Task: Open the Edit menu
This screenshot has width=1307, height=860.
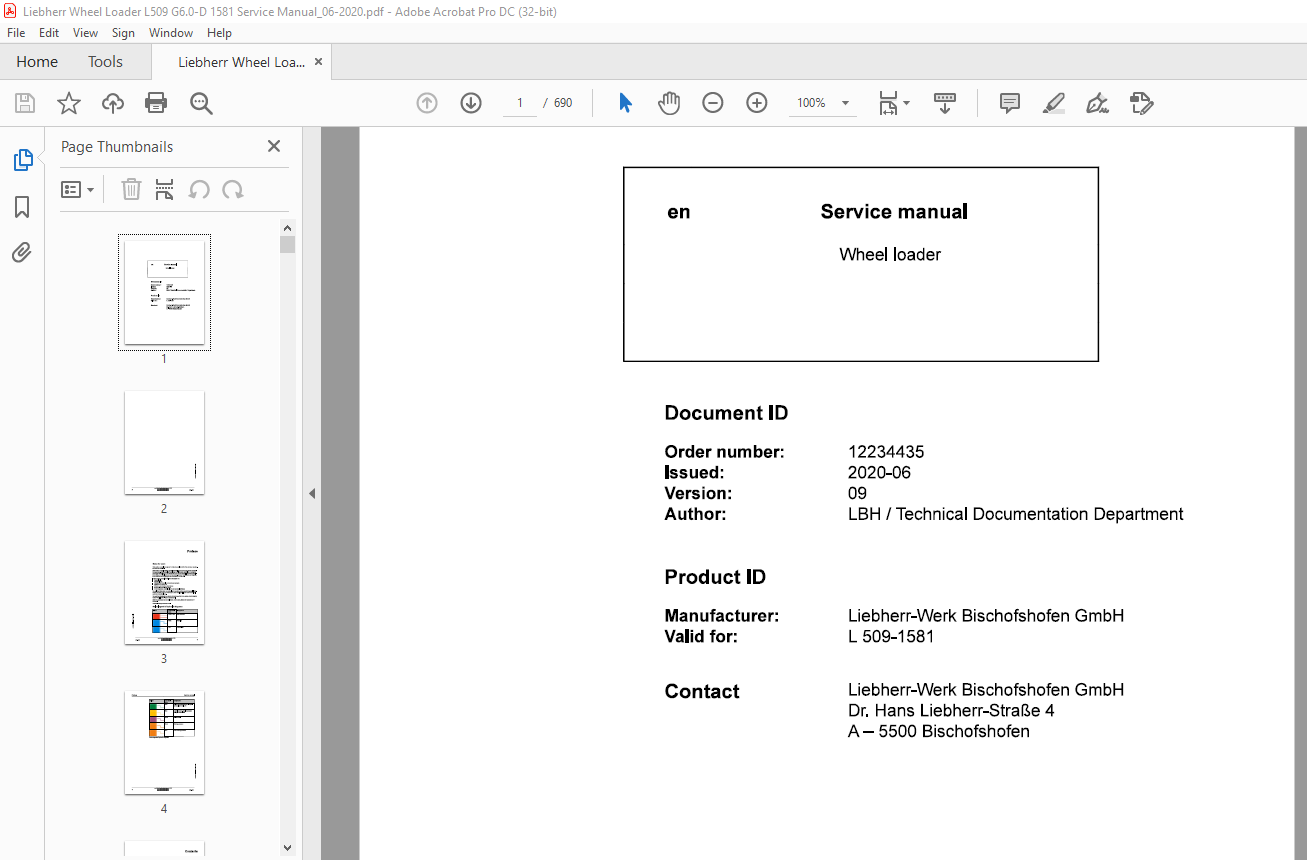Action: click(49, 33)
